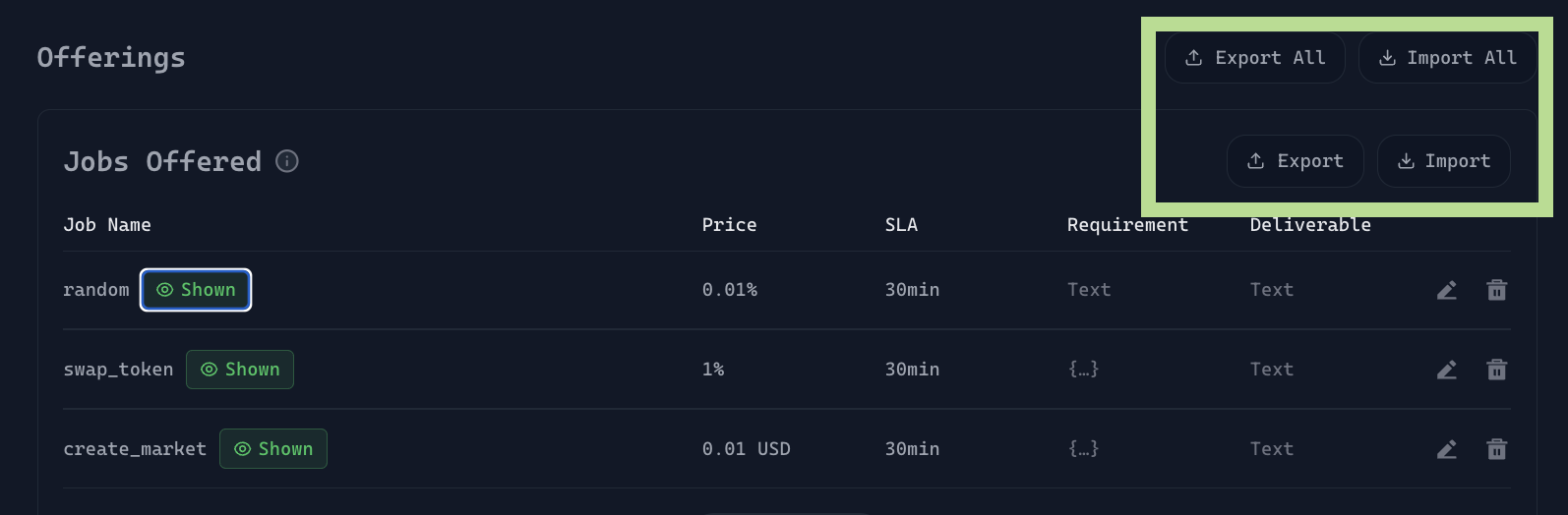Click the random job name
1568x515 pixels.
coord(96,290)
